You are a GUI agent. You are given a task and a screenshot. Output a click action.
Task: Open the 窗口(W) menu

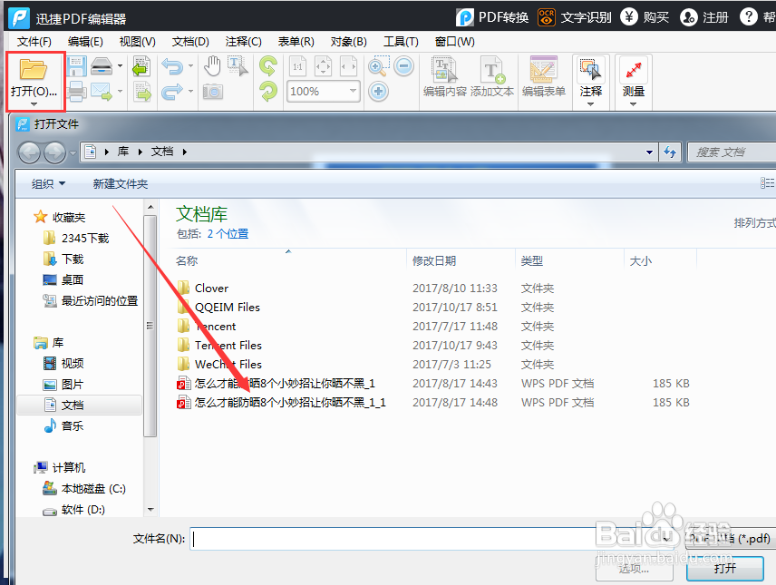[454, 42]
